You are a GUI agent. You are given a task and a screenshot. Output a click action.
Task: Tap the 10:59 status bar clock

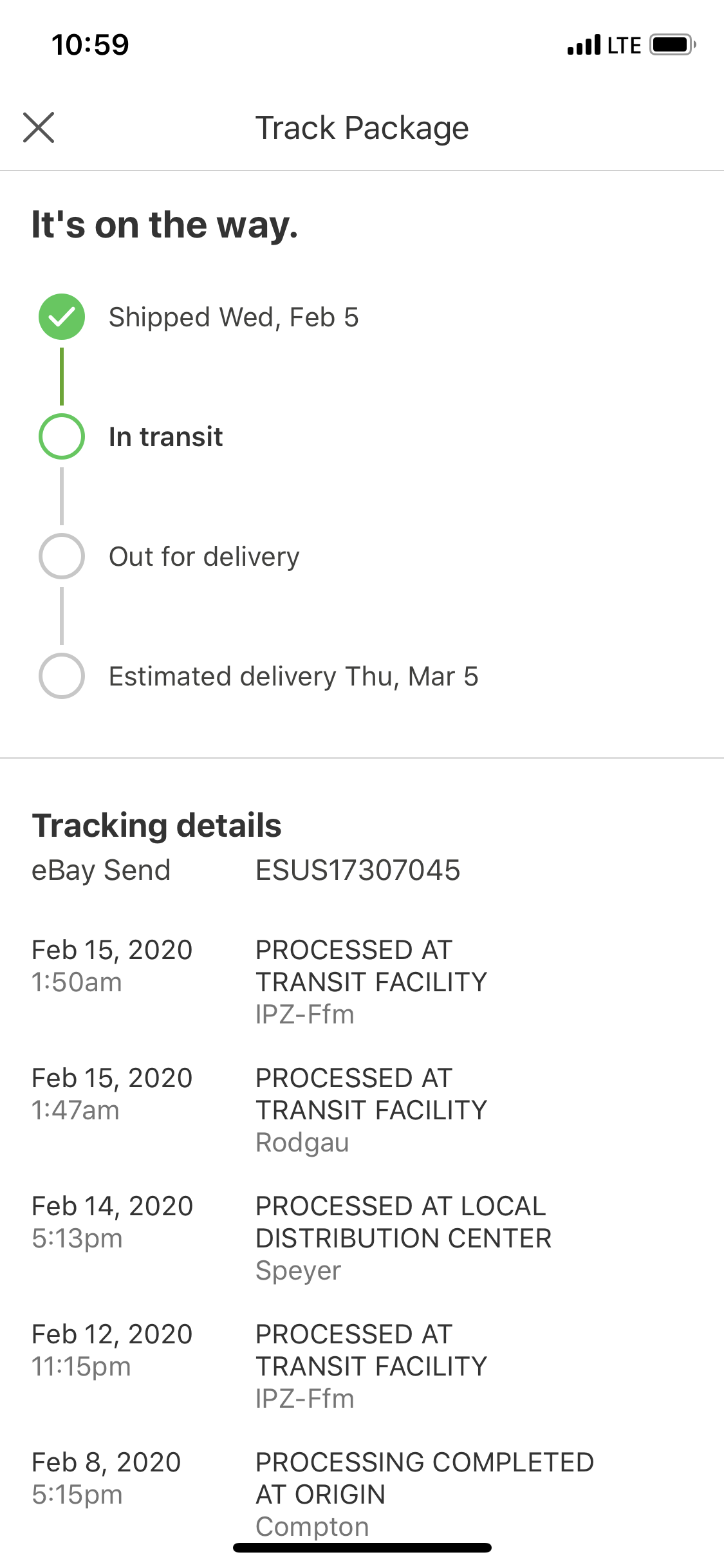point(90,45)
